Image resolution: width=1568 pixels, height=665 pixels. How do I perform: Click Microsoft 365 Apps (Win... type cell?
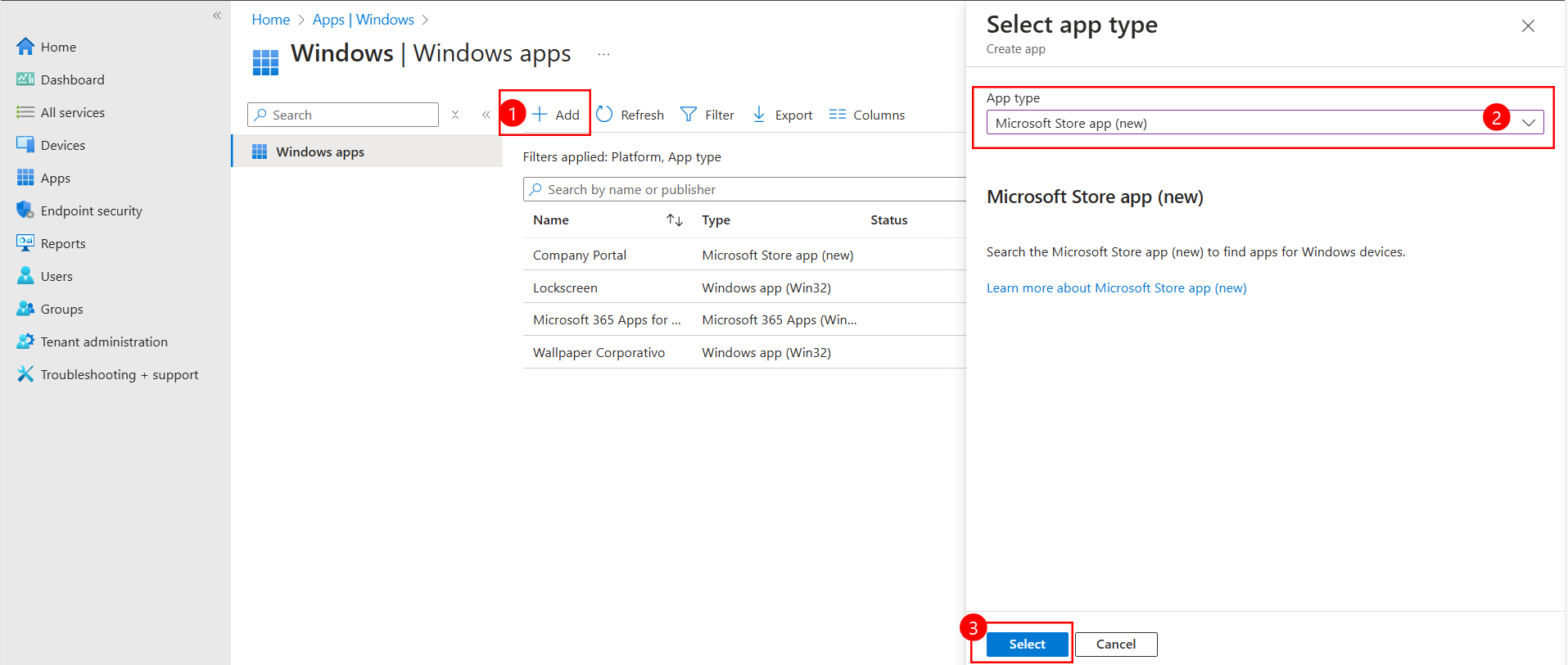(x=779, y=320)
